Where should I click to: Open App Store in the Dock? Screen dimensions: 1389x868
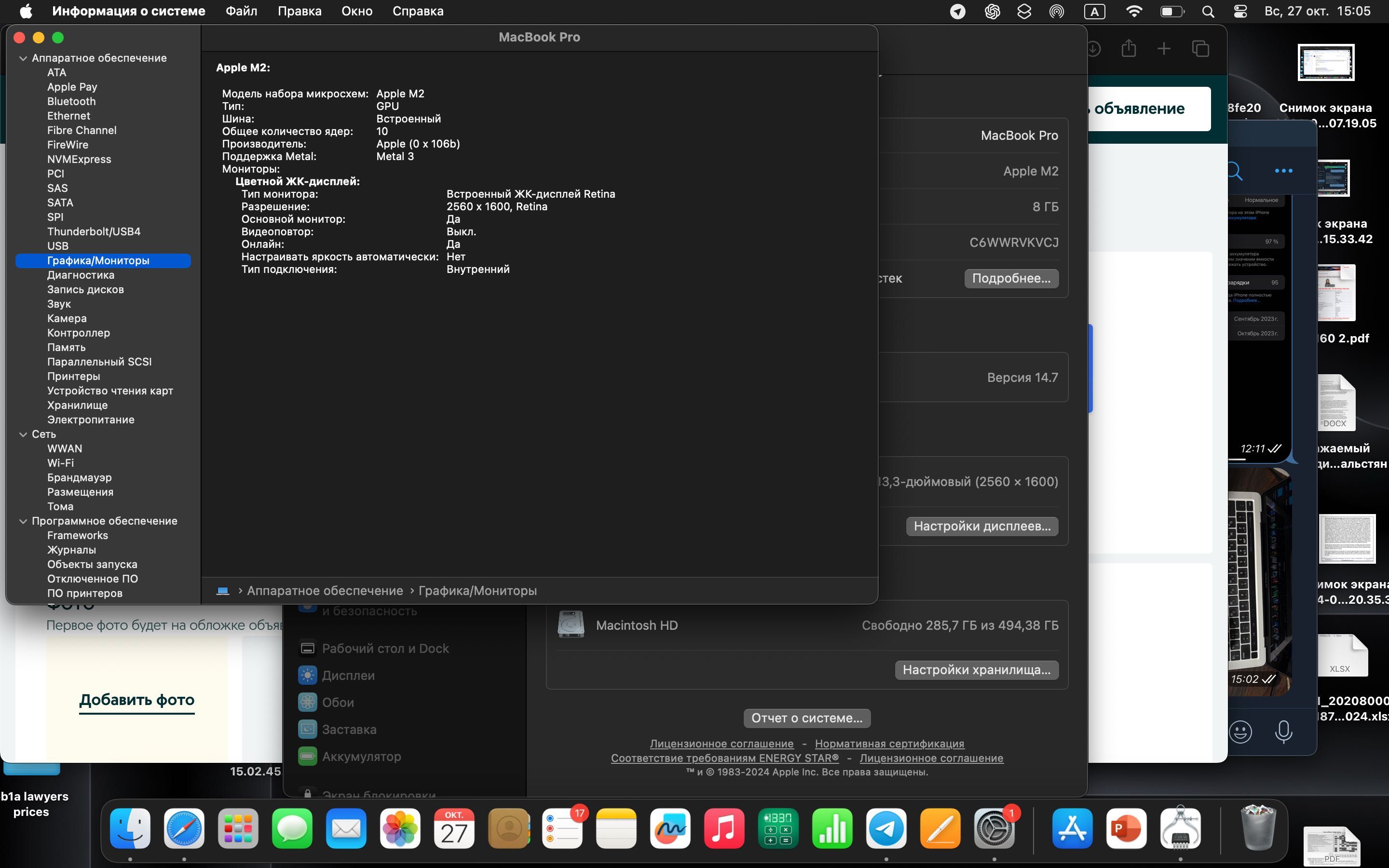1072,828
